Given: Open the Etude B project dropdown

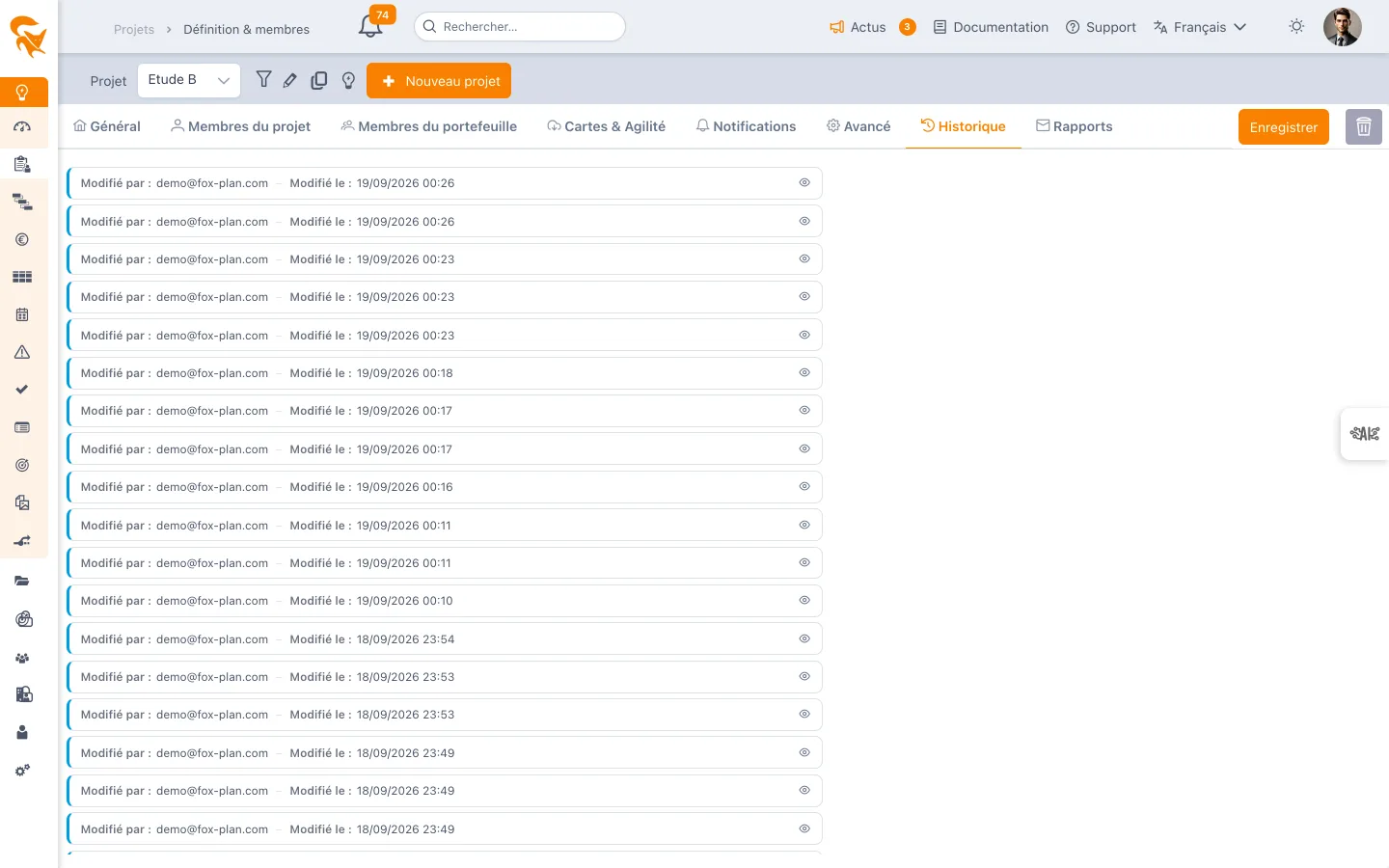Looking at the screenshot, I should (x=189, y=80).
